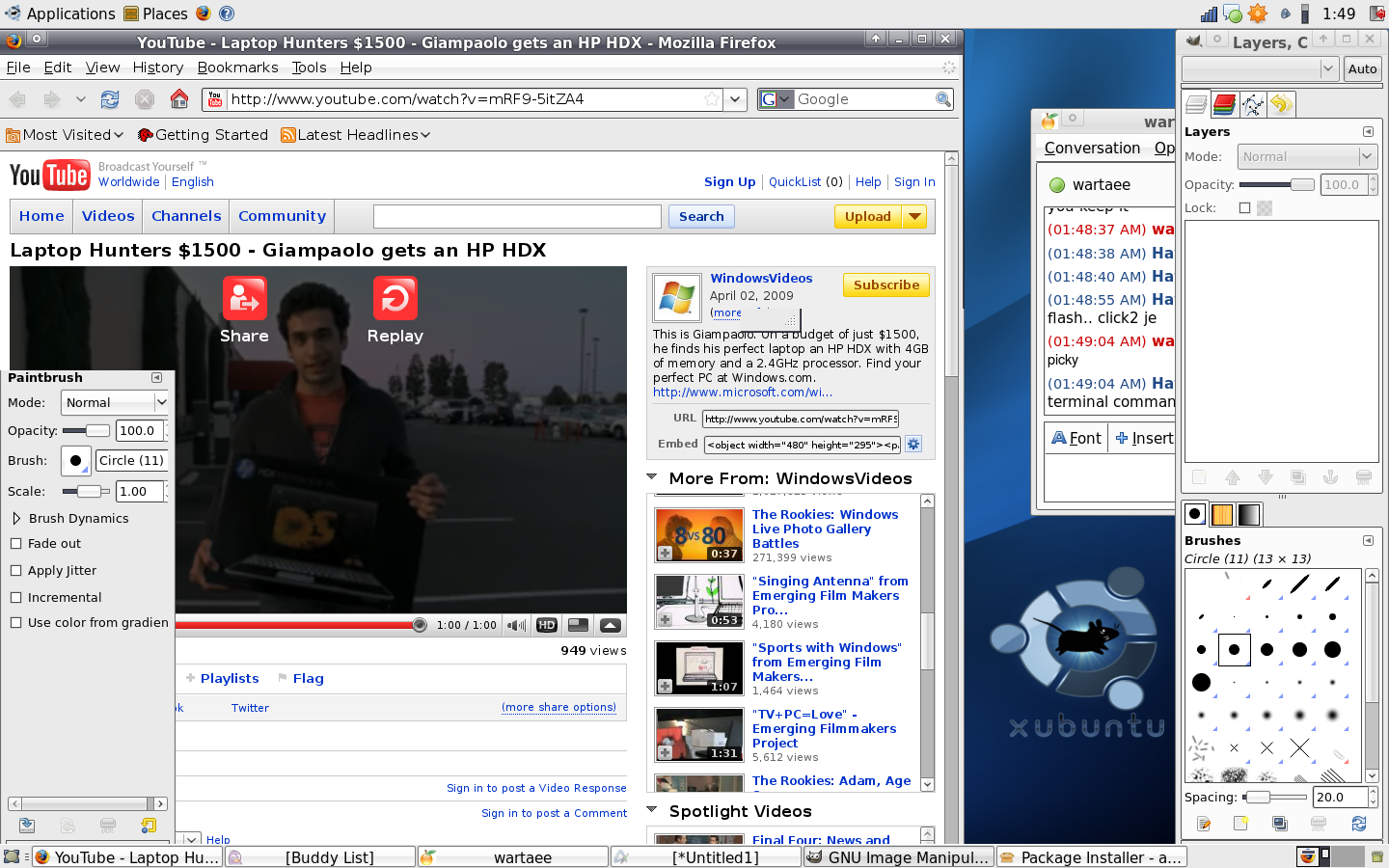Click the Share icon on the video

(x=244, y=298)
